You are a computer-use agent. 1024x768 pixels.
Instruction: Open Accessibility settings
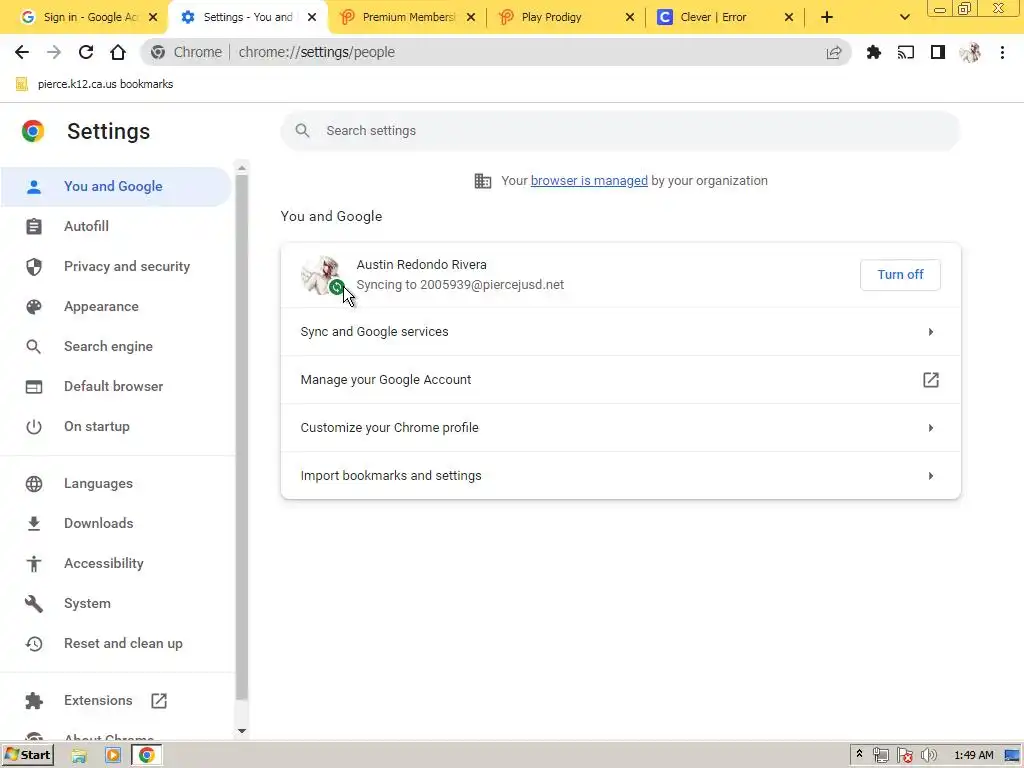[116, 564]
